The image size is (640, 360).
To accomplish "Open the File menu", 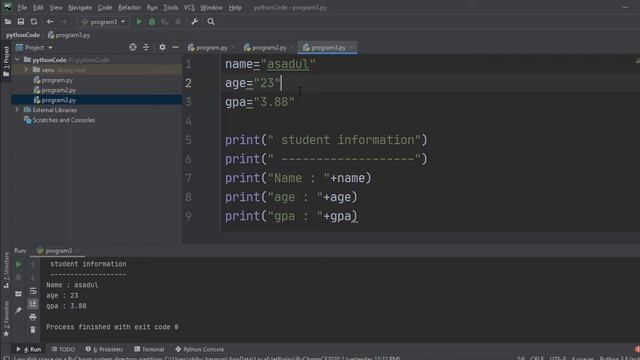I will click(x=22, y=7).
